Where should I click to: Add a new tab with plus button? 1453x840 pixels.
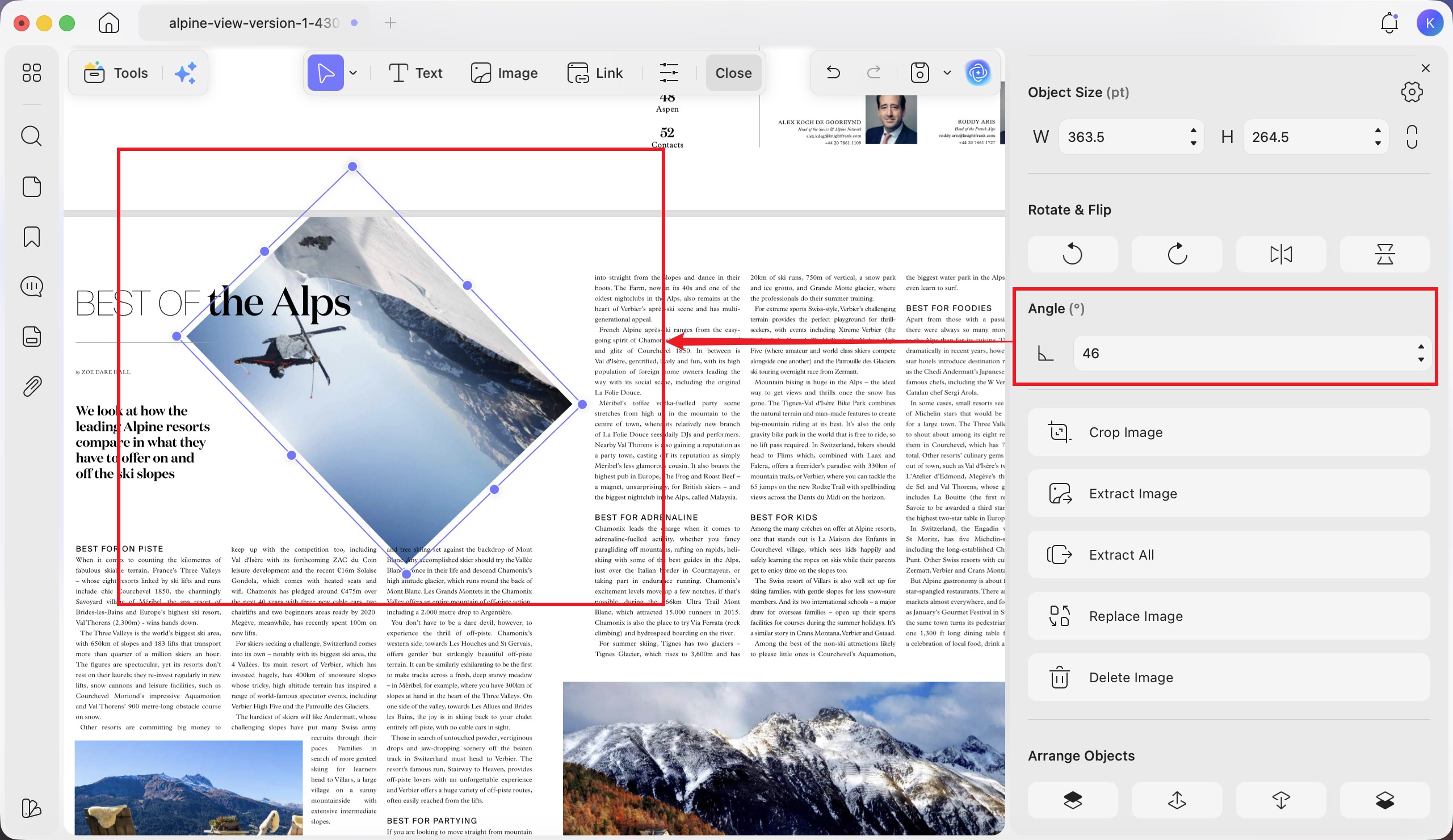[390, 23]
